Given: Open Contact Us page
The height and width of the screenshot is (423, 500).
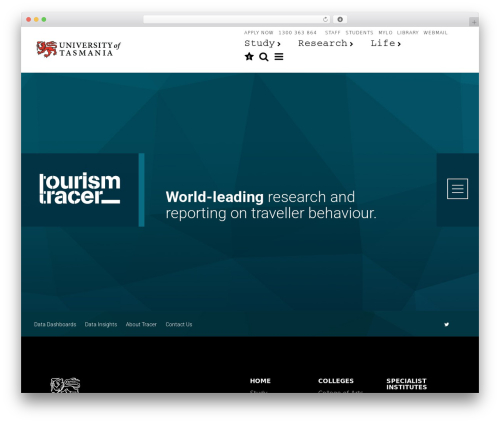Looking at the screenshot, I should click(x=179, y=324).
